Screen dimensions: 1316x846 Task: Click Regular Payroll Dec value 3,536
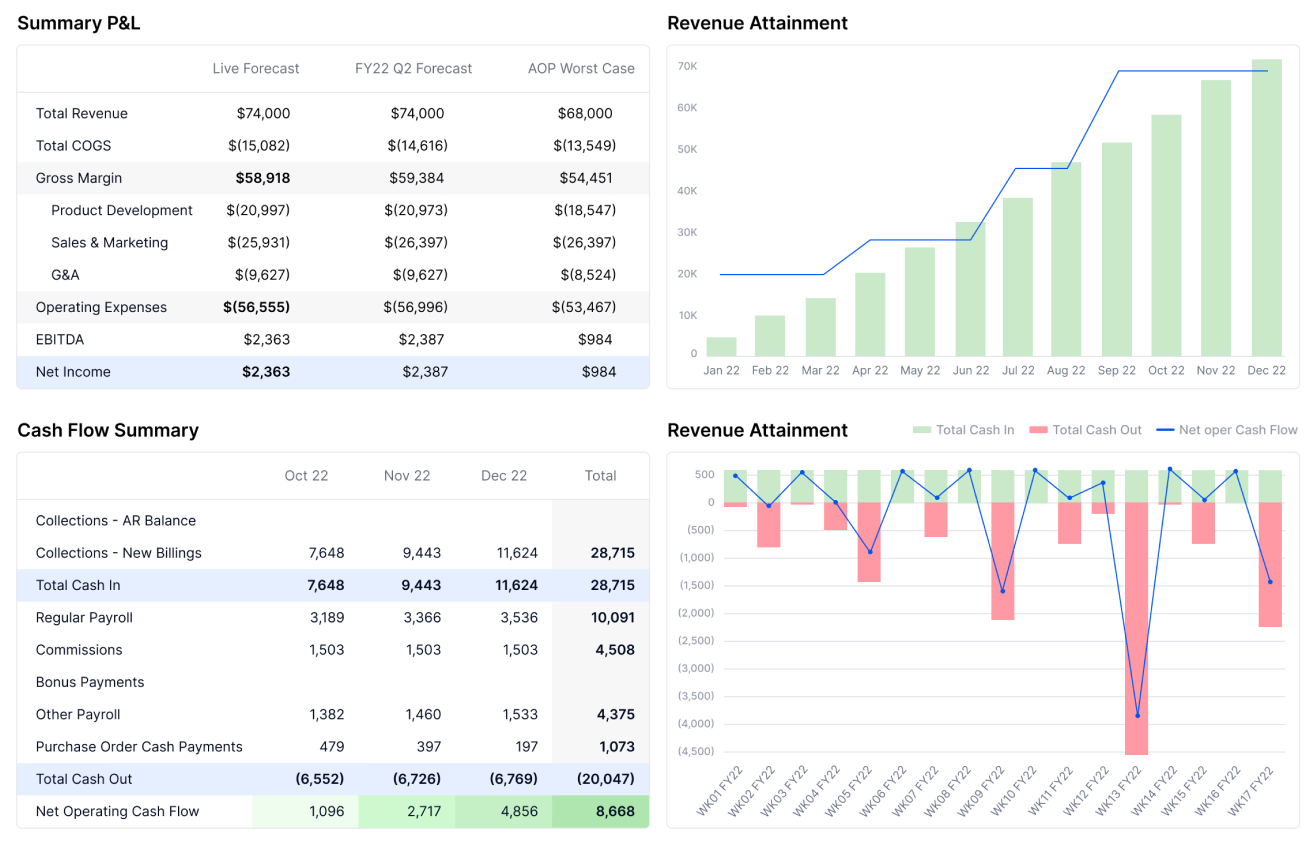pos(520,618)
